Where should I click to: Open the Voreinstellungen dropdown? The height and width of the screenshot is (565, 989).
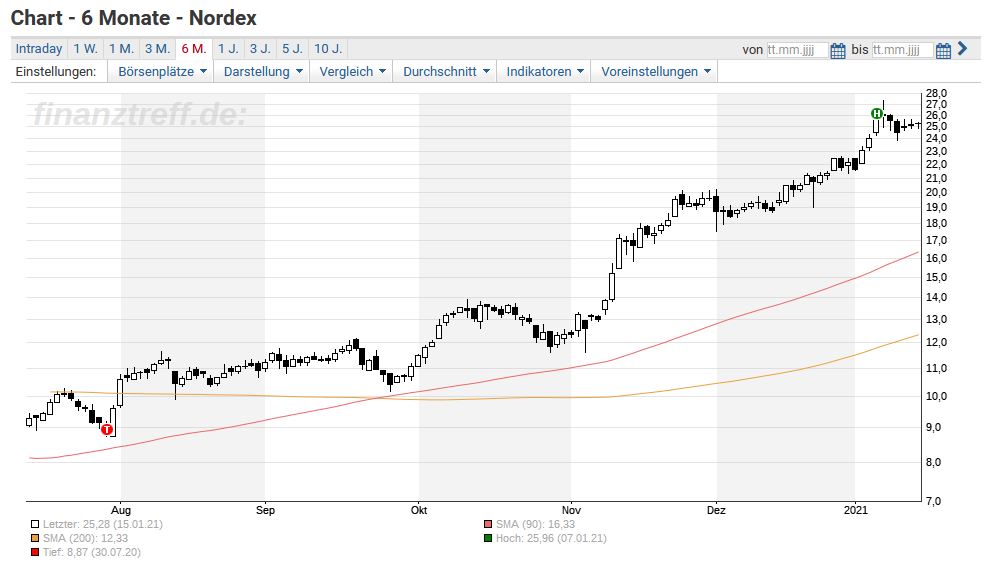[x=655, y=71]
